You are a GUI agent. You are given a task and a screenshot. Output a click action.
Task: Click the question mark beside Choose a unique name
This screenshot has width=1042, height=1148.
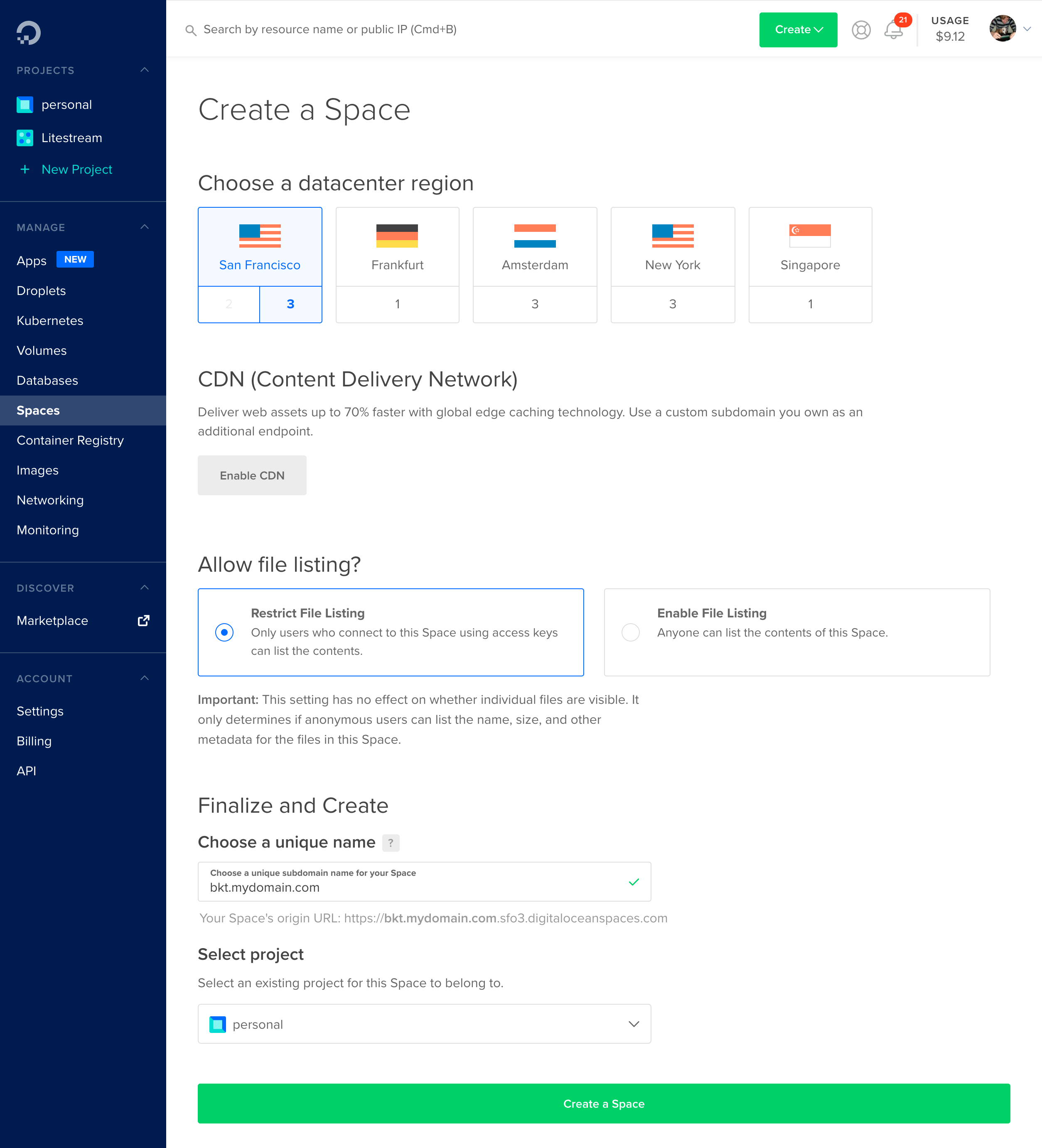coord(391,843)
